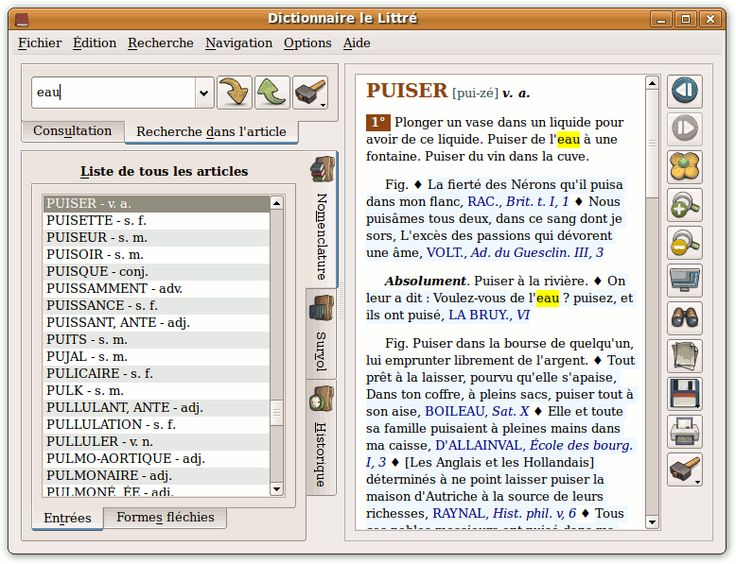Select PULLULANT, ANTE - adj. entry
The image size is (736, 564).
tap(156, 407)
